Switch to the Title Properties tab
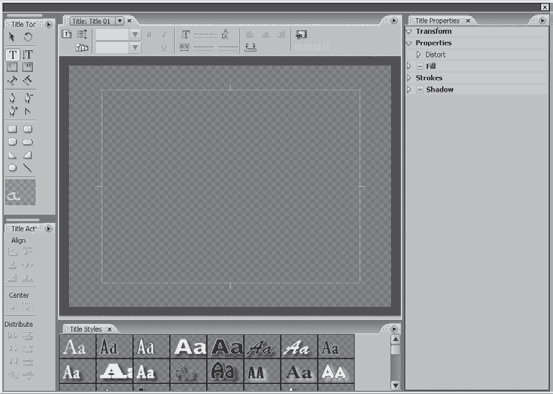This screenshot has width=553, height=394. click(437, 21)
